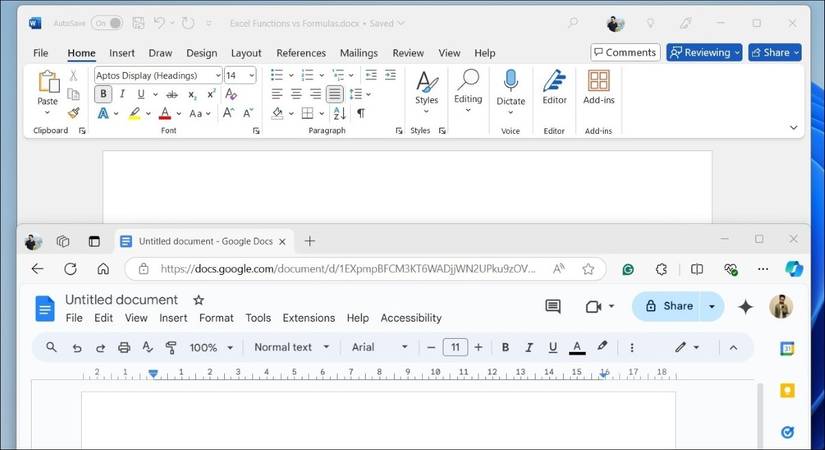Screen dimensions: 825x450
Task: Click Word text highlight color marker
Action: tap(135, 113)
